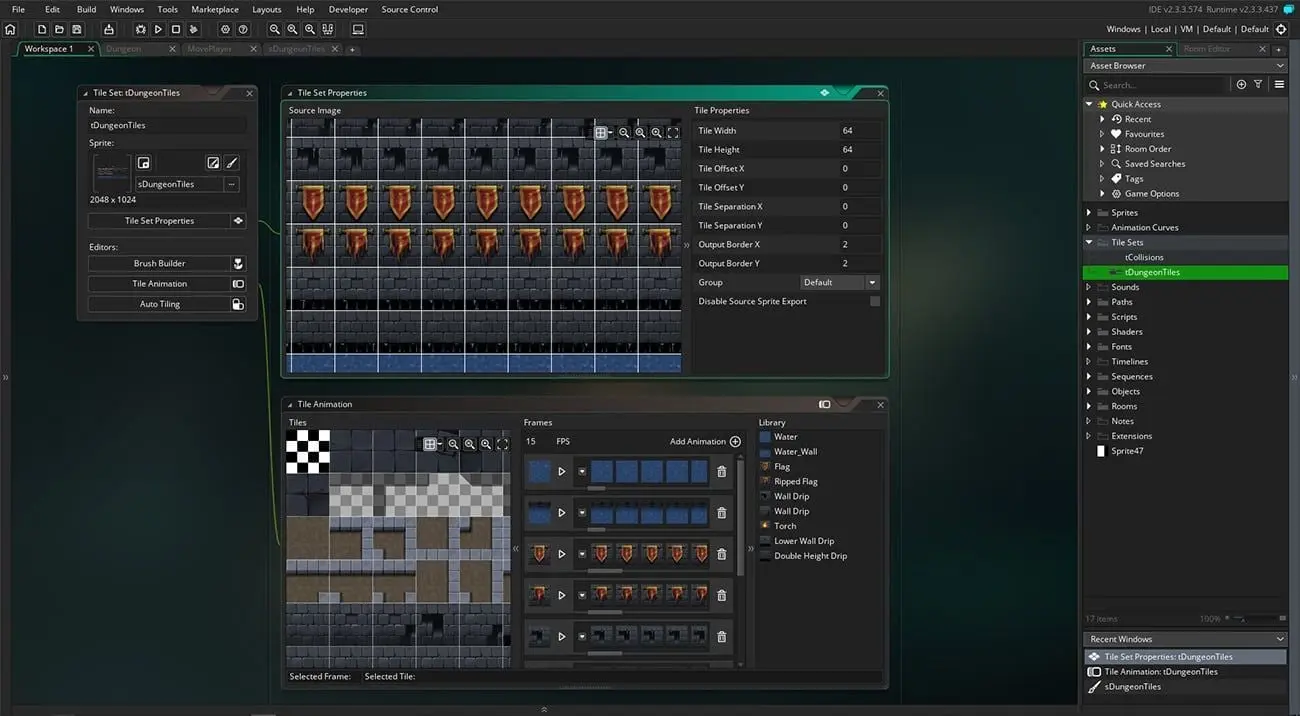Click new sprite icon beside thumbnail
Screen dimensions: 1300x716
tap(144, 163)
